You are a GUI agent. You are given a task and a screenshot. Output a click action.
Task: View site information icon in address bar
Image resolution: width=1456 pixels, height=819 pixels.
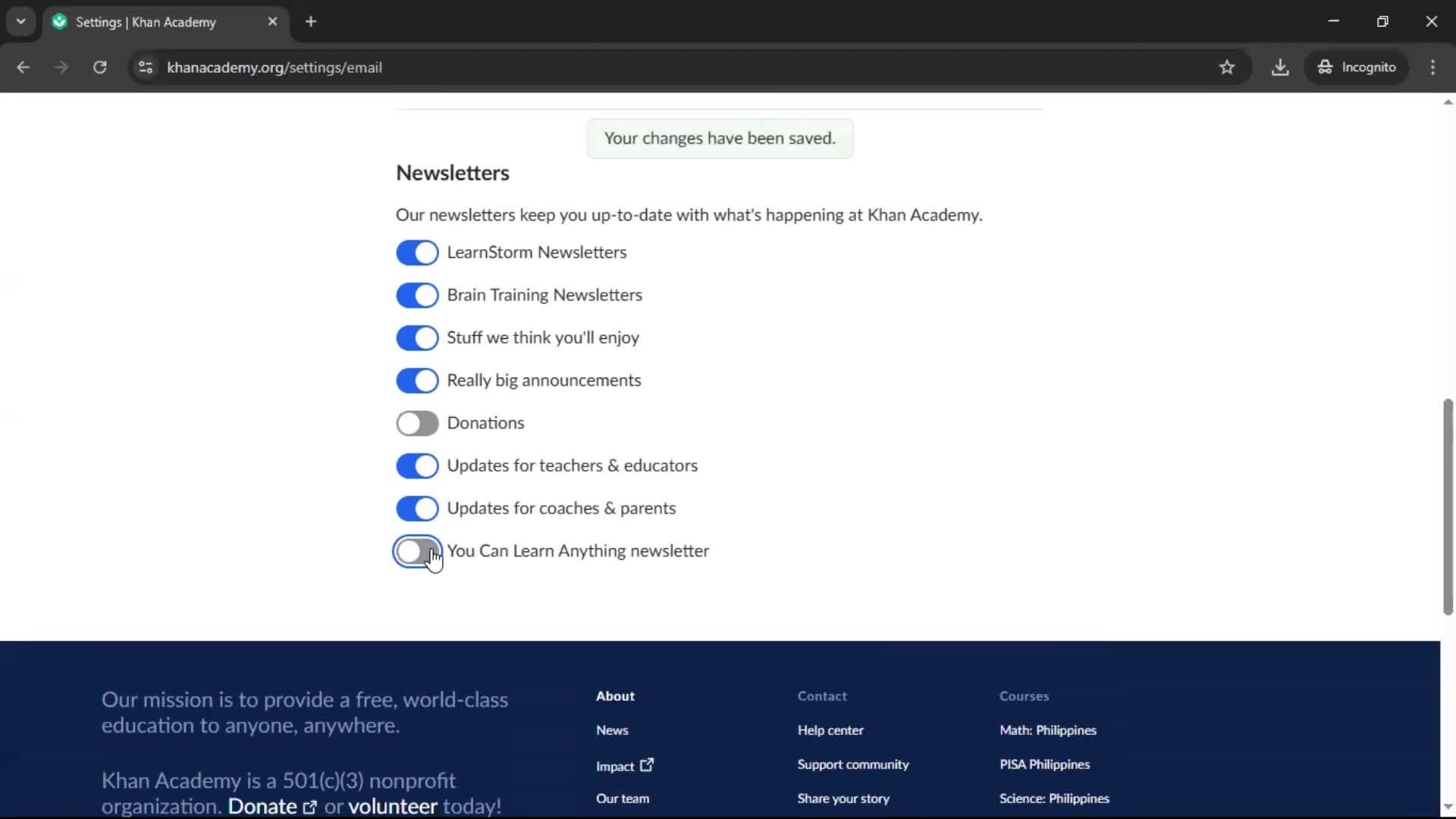click(x=146, y=67)
